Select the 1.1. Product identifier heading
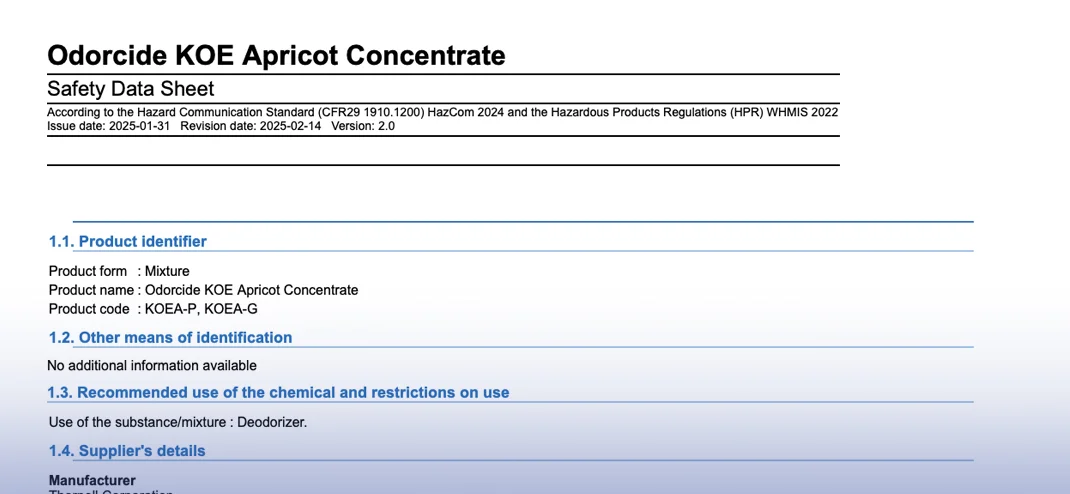The height and width of the screenshot is (494, 1070). coord(128,241)
